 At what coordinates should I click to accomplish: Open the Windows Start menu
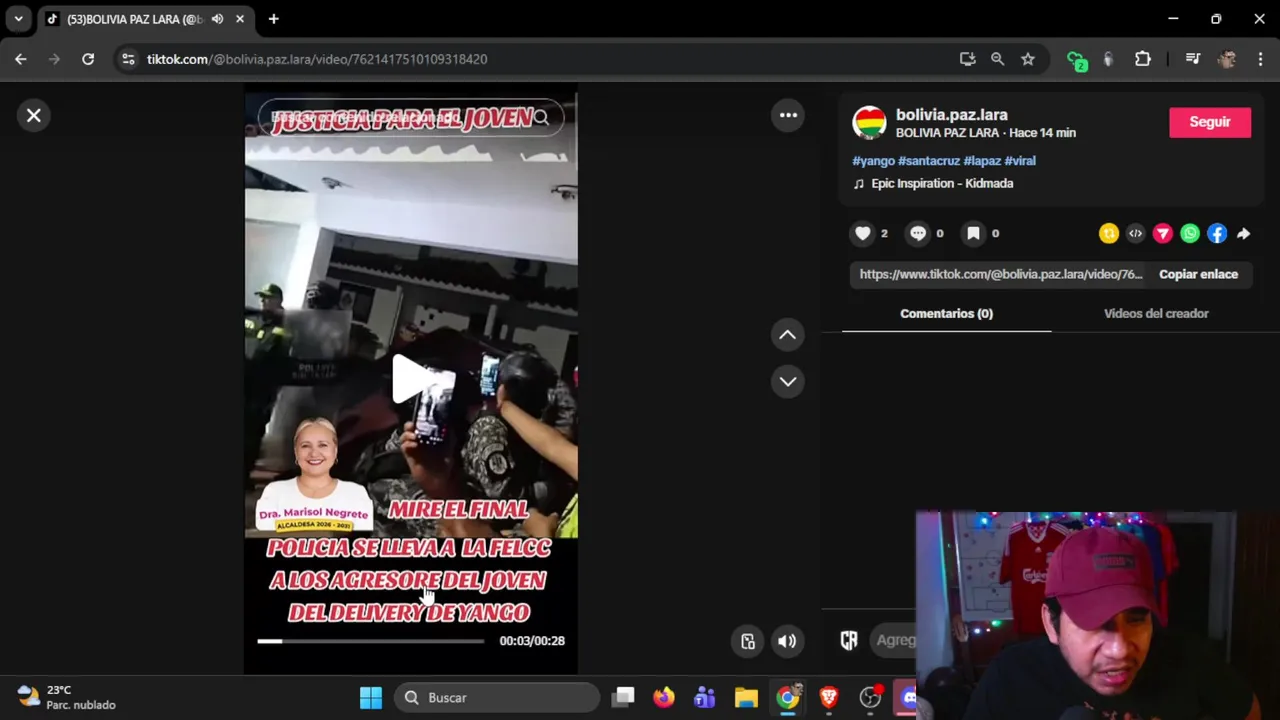tap(370, 697)
